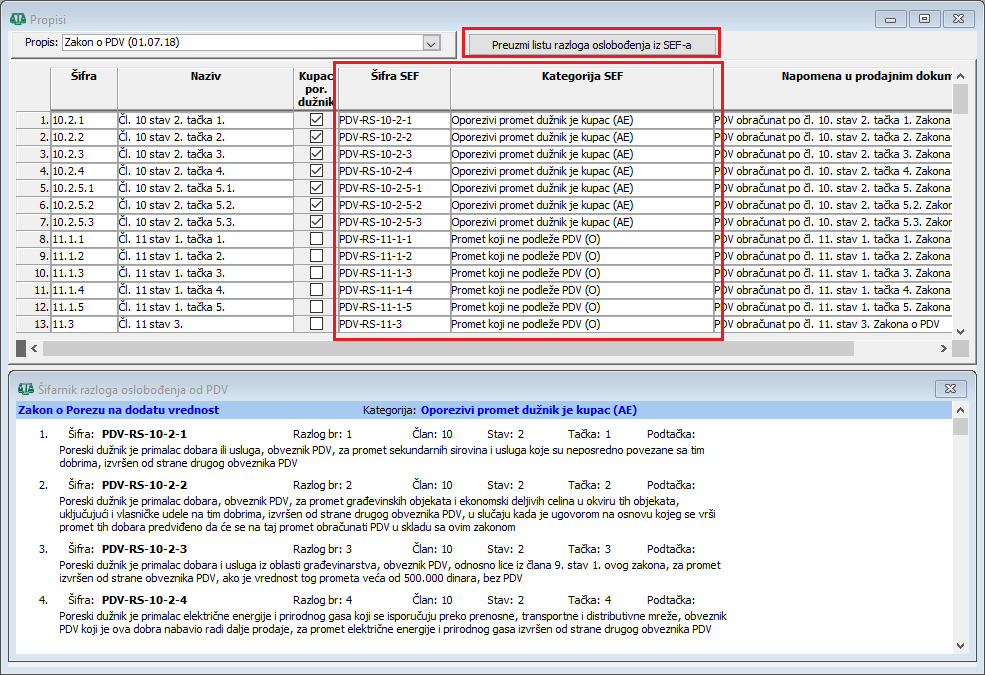Maximize the Propisi window
The image size is (985, 675).
(925, 18)
